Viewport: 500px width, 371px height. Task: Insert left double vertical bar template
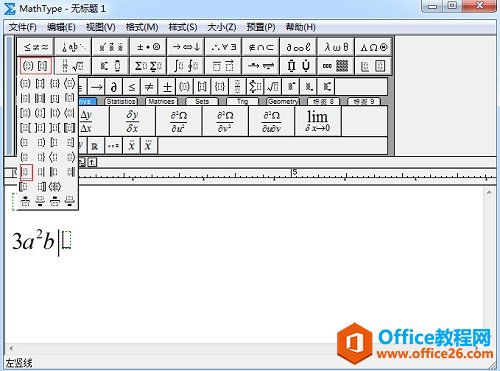coord(55,172)
